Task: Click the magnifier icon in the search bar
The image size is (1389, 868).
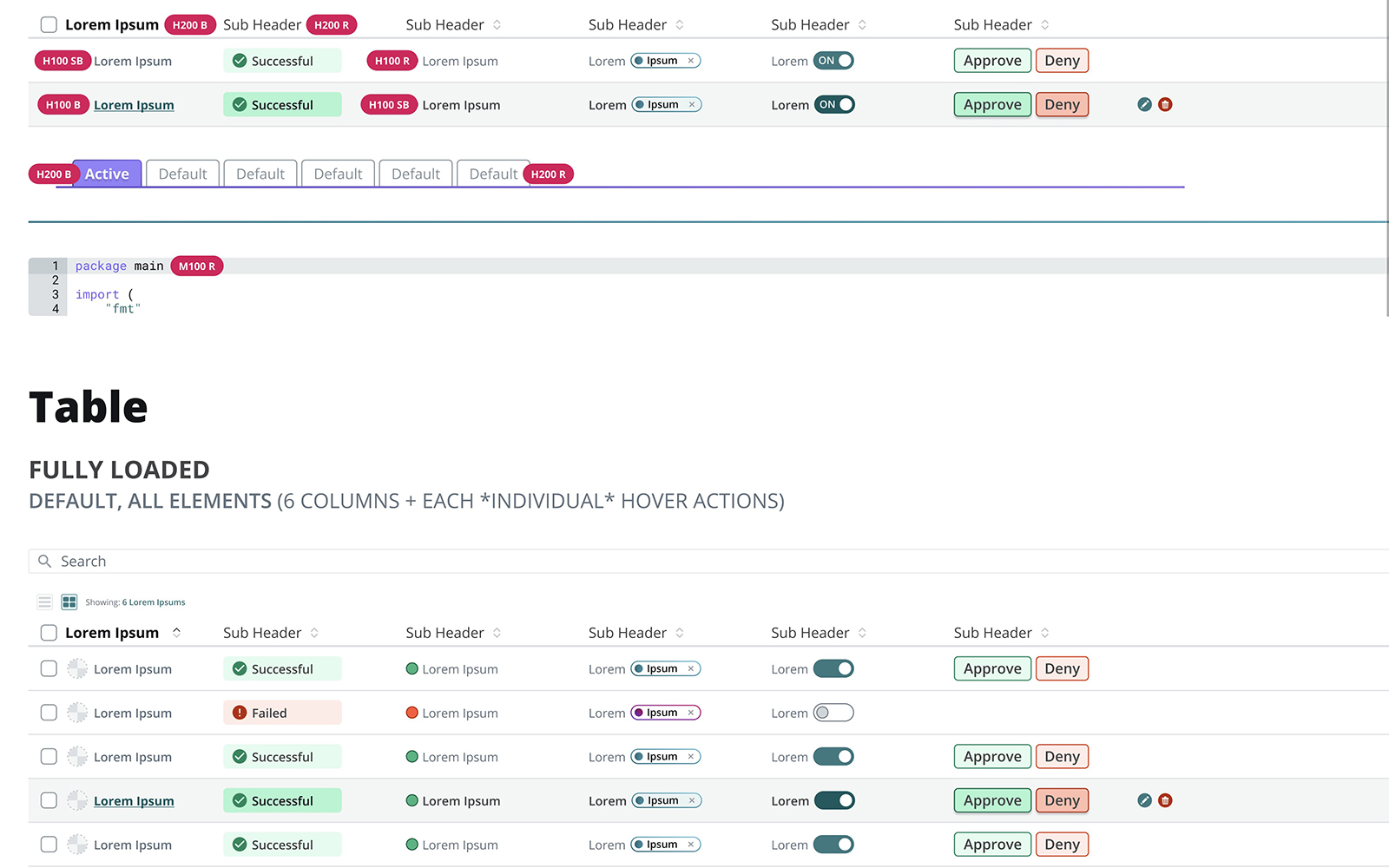Action: pos(45,562)
